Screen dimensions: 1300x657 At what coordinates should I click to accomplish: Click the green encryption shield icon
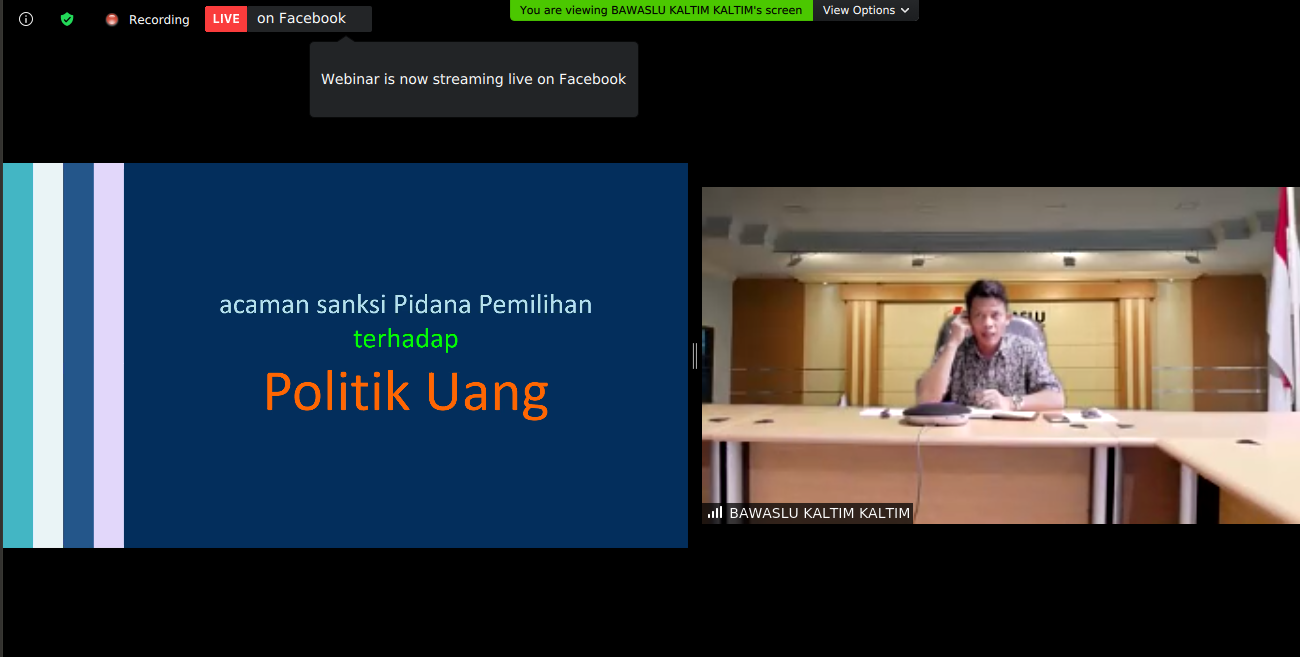(x=67, y=18)
